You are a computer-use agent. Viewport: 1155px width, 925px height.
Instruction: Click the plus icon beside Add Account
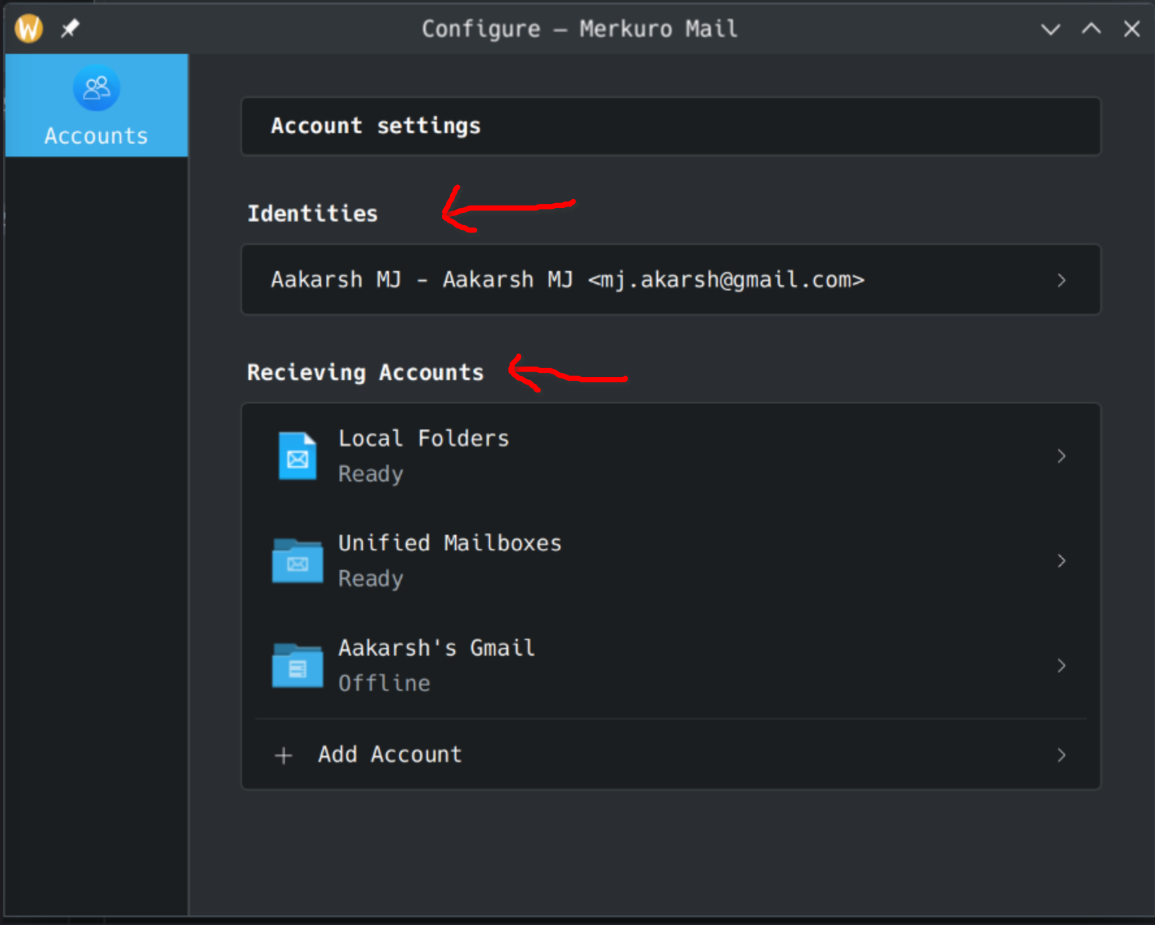click(x=284, y=756)
